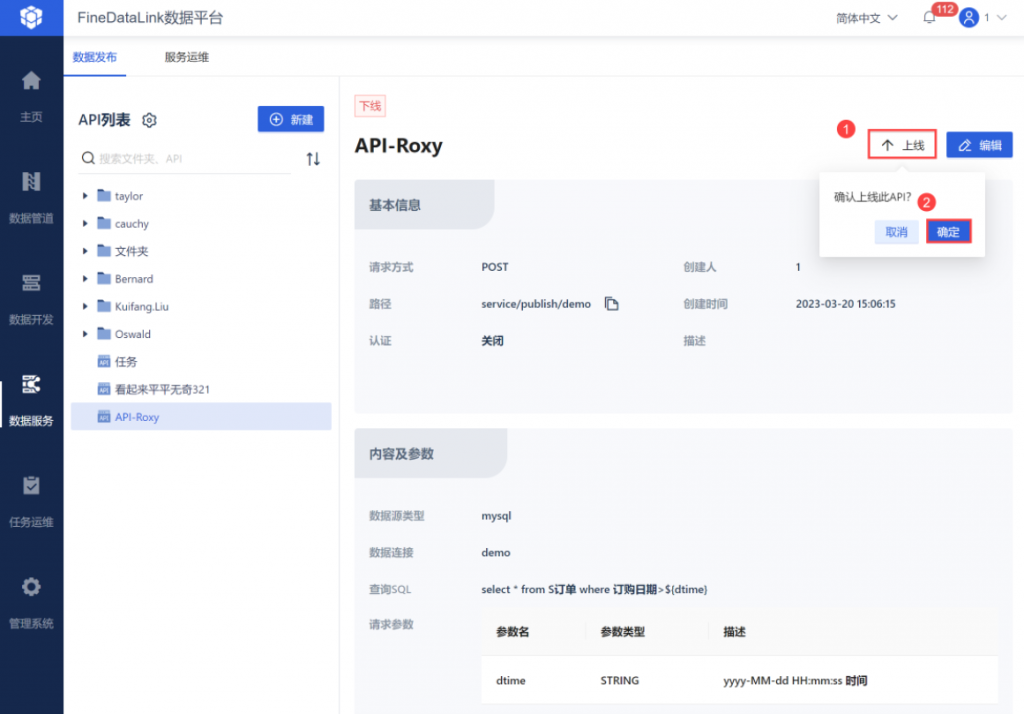Screen dimensions: 1024x714
Task: Open the 数据管道 data pipeline icon
Action: point(31,182)
